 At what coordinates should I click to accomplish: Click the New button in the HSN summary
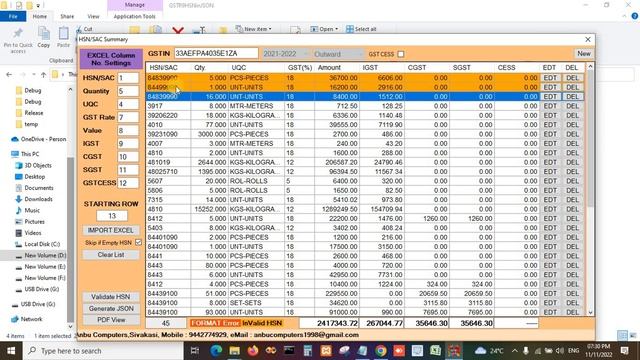584,53
